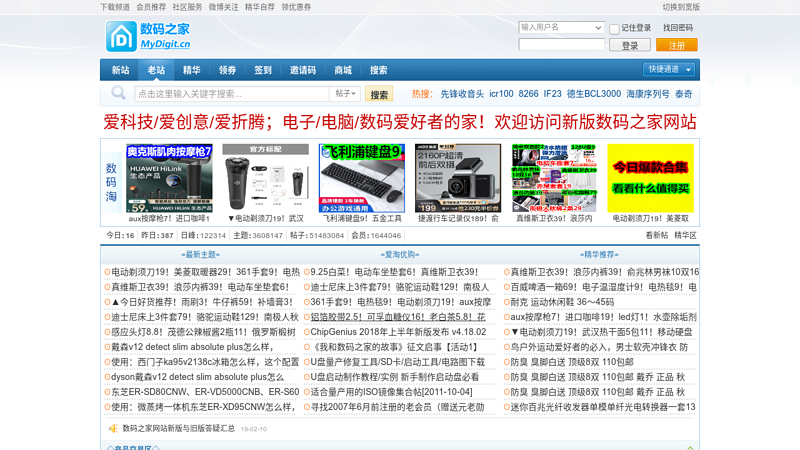800x450 pixels.
Task: Click the magnifier icon beside search box
Action: 118,93
